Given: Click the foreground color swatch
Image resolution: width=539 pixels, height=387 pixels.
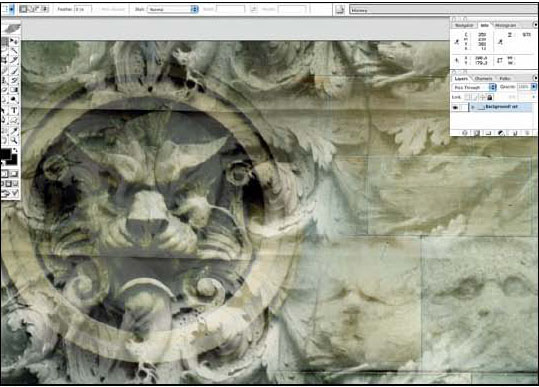Looking at the screenshot, I should click(x=6, y=154).
